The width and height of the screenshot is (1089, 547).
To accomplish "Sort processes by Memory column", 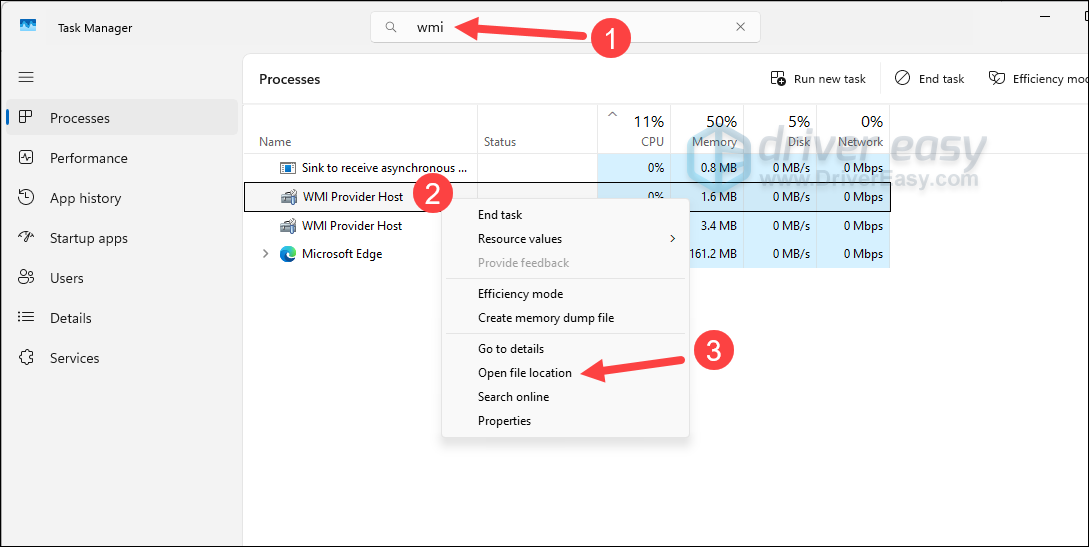I will tap(707, 131).
